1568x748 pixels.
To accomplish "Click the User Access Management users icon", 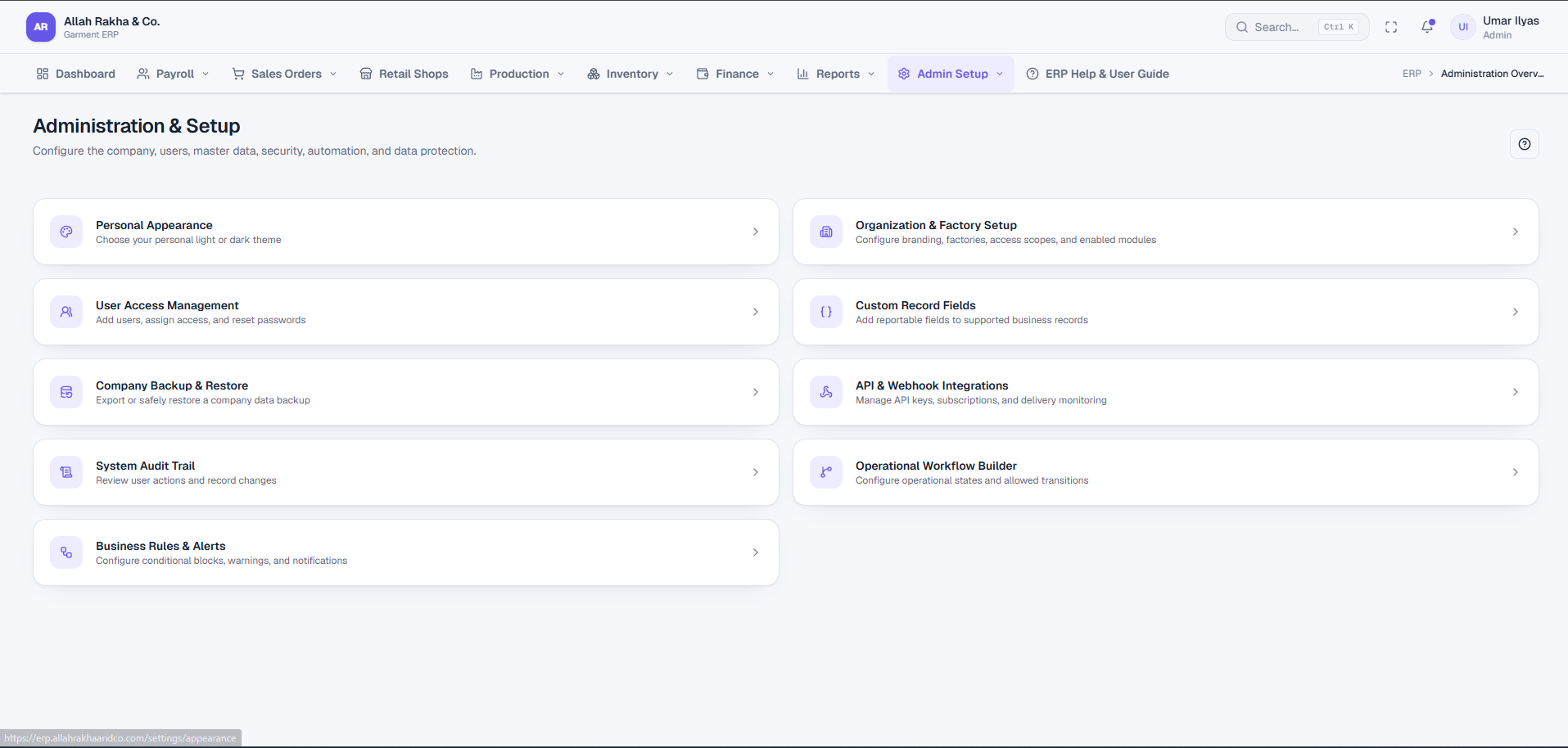I will tap(66, 312).
